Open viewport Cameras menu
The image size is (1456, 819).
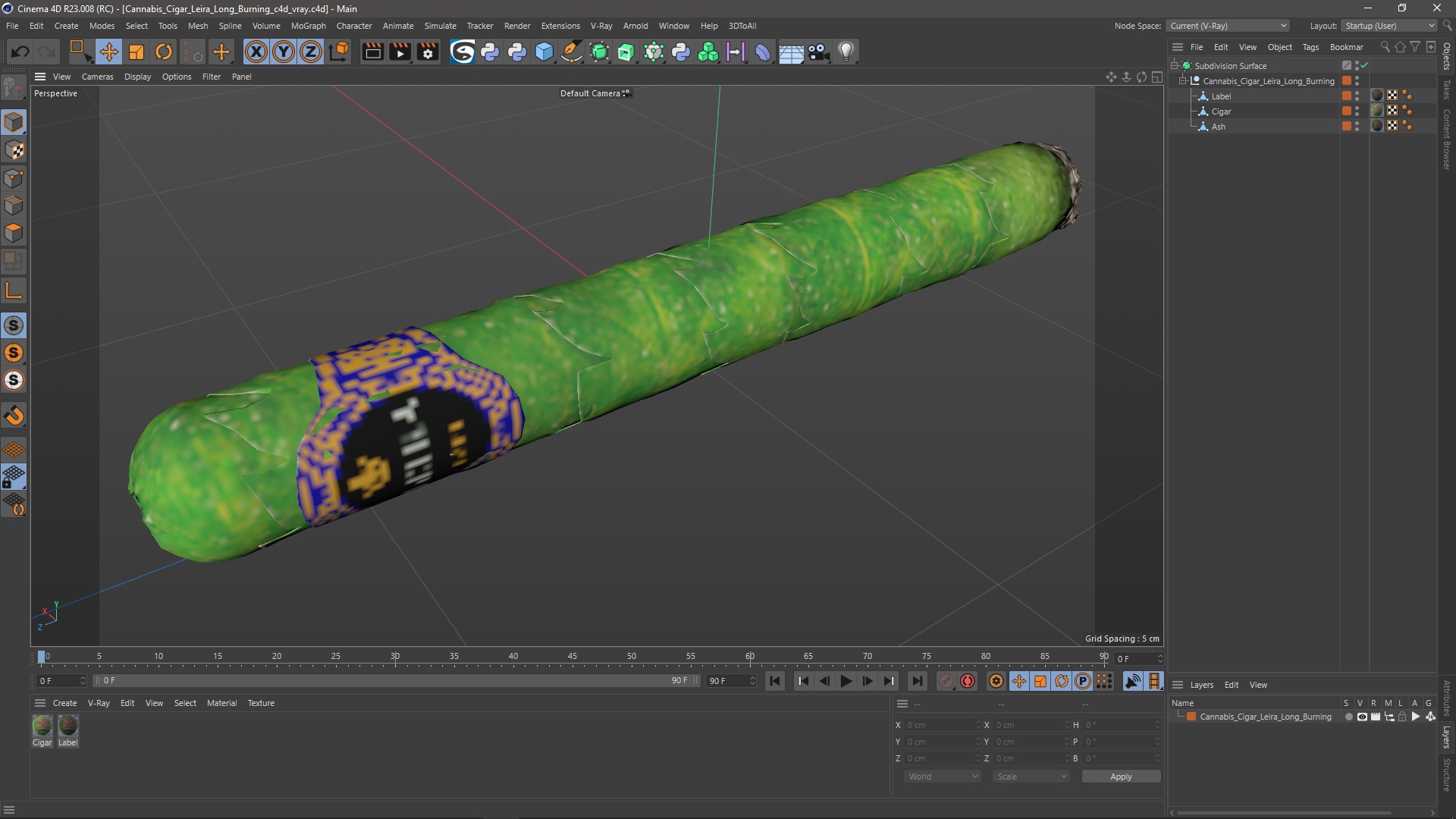pyautogui.click(x=97, y=77)
